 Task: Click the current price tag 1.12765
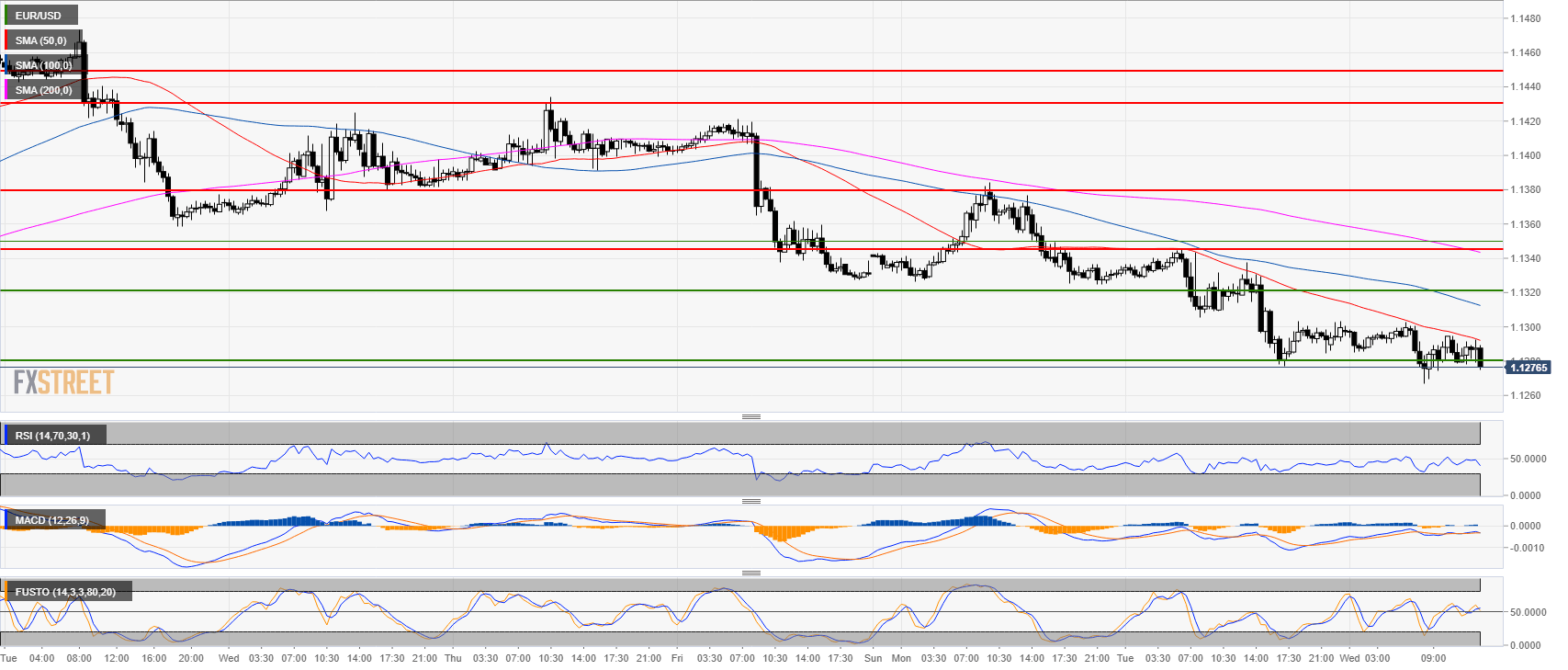[1529, 368]
